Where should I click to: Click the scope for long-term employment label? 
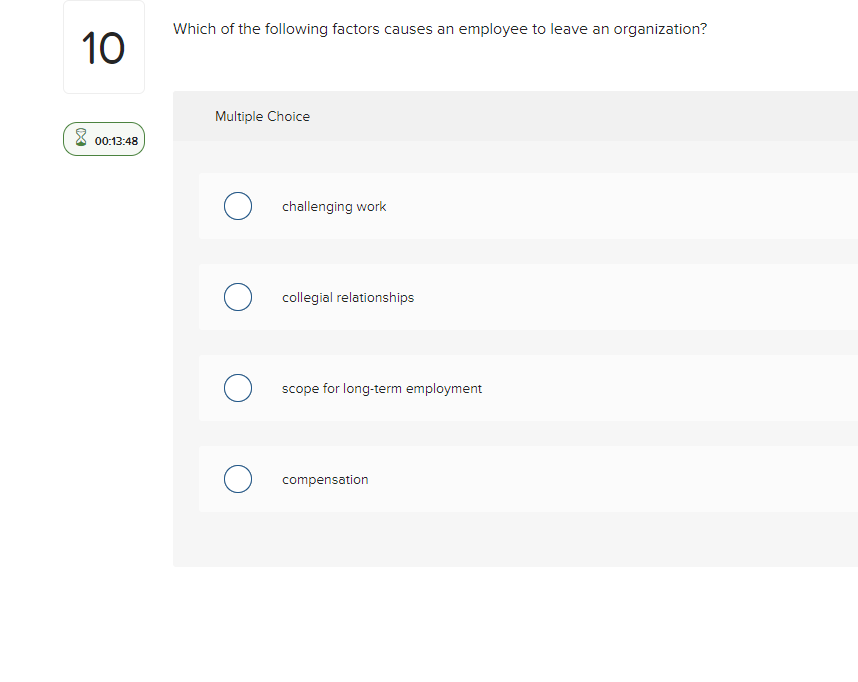(x=382, y=388)
